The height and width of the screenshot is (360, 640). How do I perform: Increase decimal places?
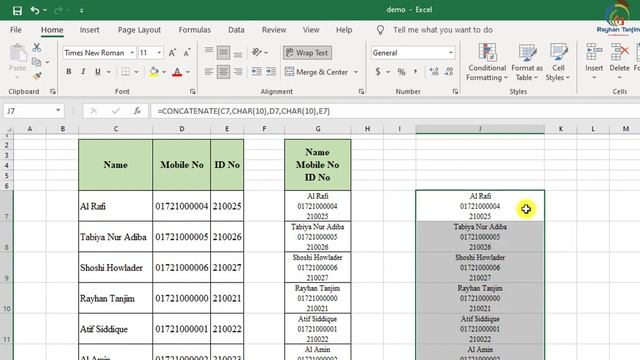click(x=434, y=72)
